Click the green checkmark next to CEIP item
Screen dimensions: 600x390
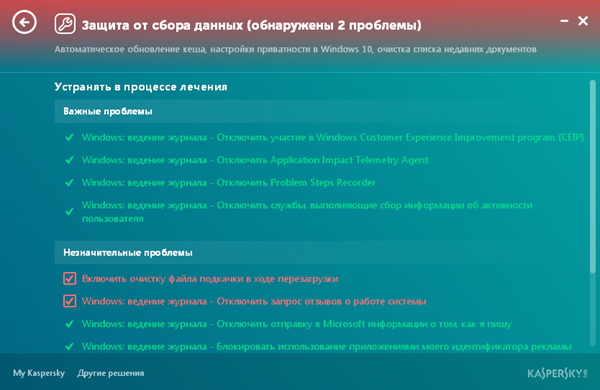69,137
